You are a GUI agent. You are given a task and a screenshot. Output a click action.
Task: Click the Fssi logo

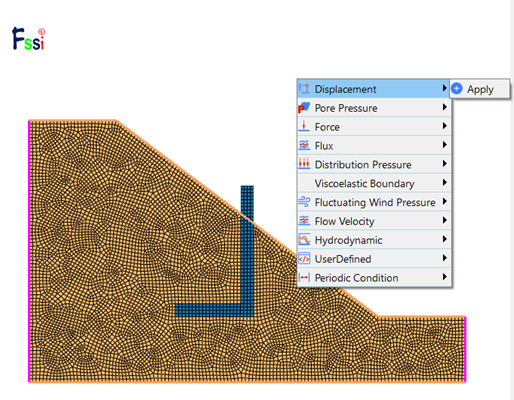[x=29, y=39]
